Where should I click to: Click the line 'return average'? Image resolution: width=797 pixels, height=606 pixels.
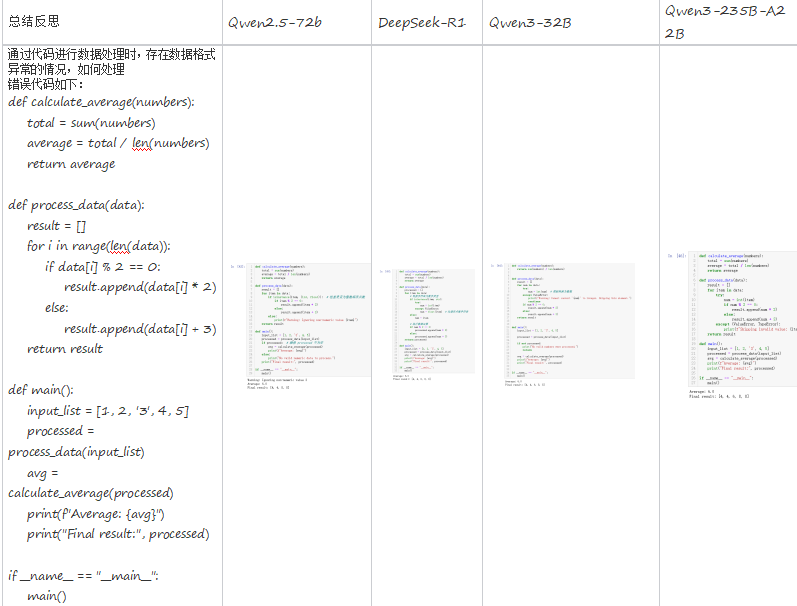click(71, 164)
